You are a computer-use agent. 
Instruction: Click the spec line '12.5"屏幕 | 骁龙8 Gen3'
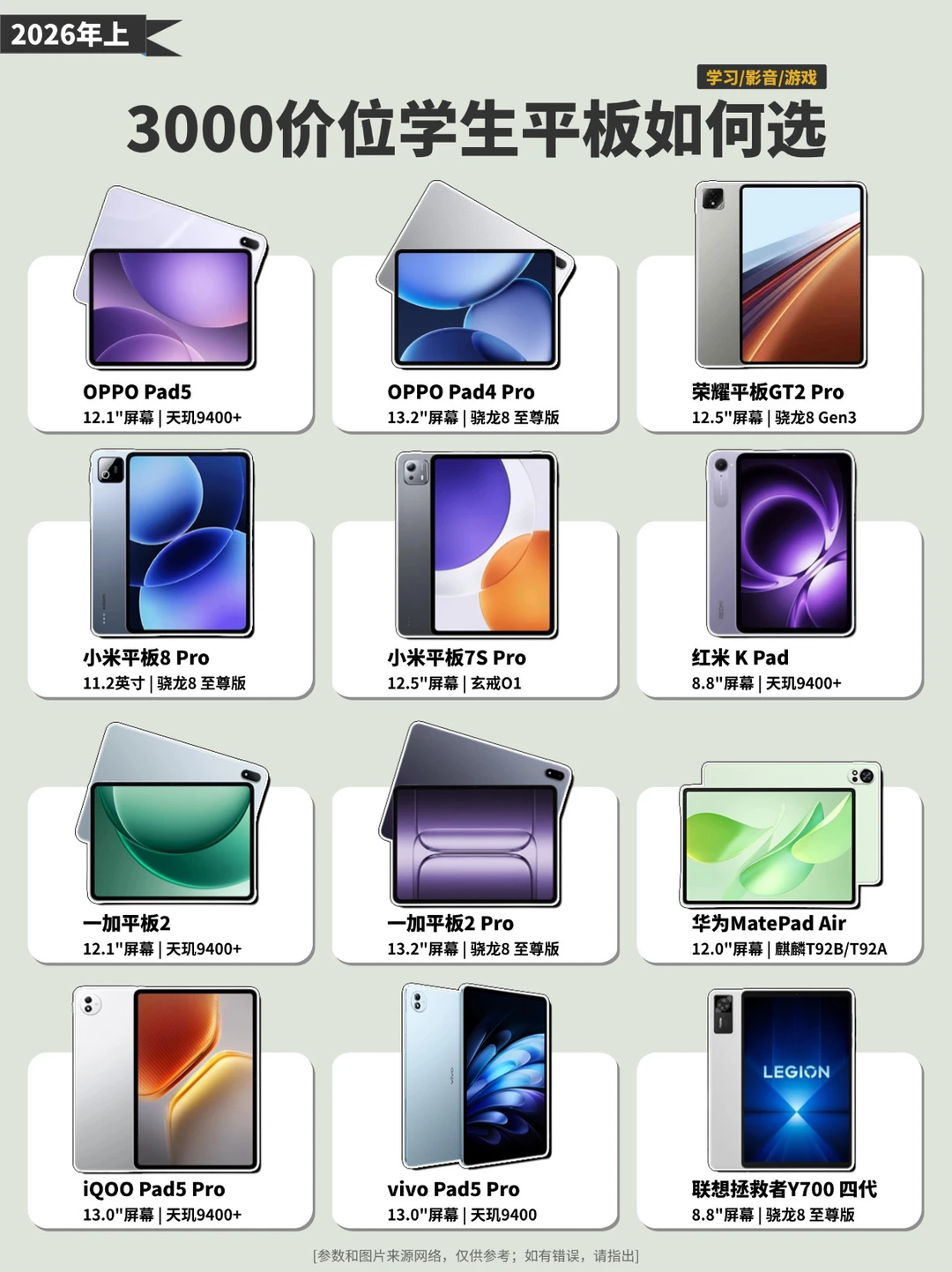(774, 418)
